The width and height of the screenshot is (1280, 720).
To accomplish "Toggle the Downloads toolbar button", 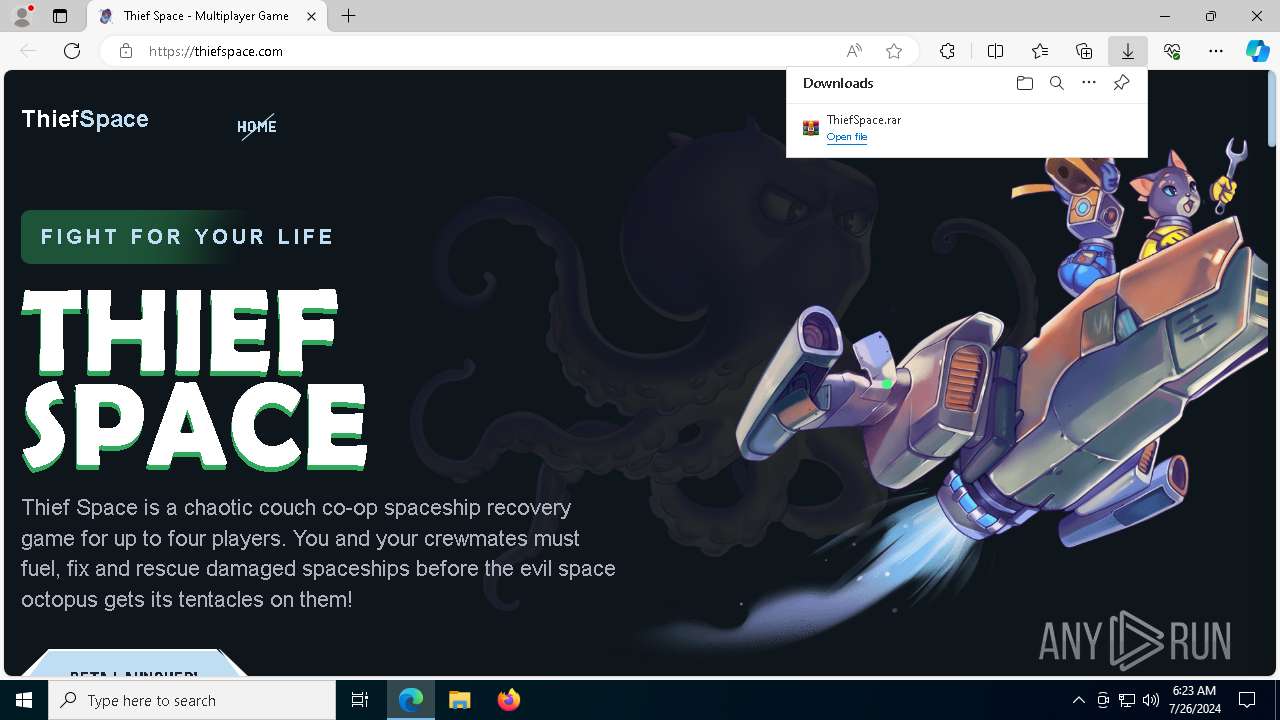I will click(x=1128, y=51).
